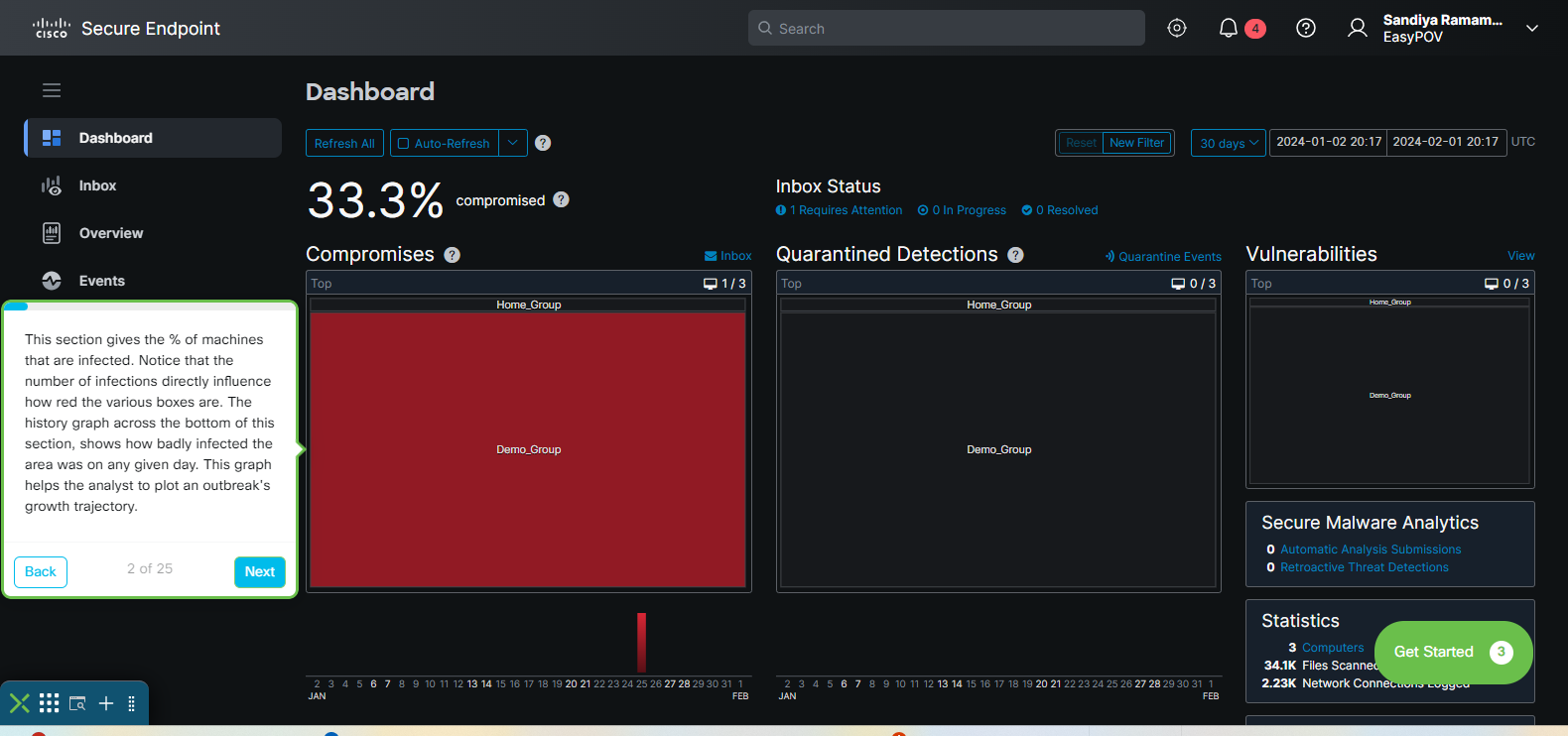Viewport: 1568px width, 736px height.
Task: Click Back in the tour popup
Action: [41, 571]
